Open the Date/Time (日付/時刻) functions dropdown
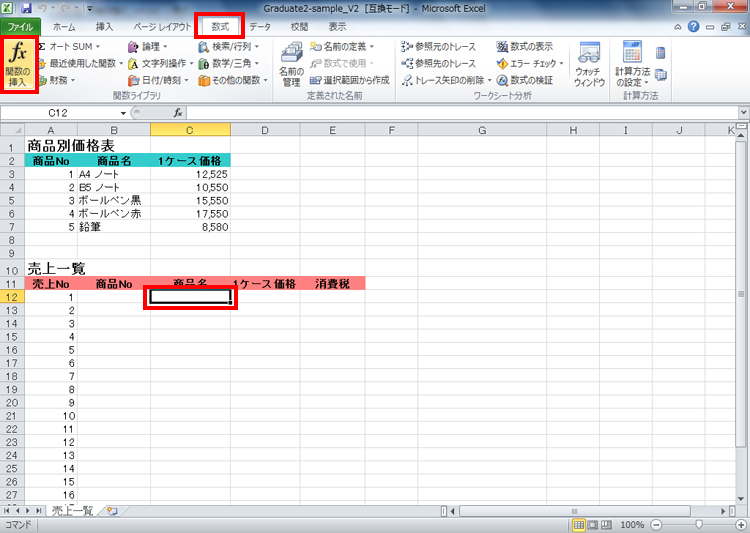 pyautogui.click(x=159, y=80)
